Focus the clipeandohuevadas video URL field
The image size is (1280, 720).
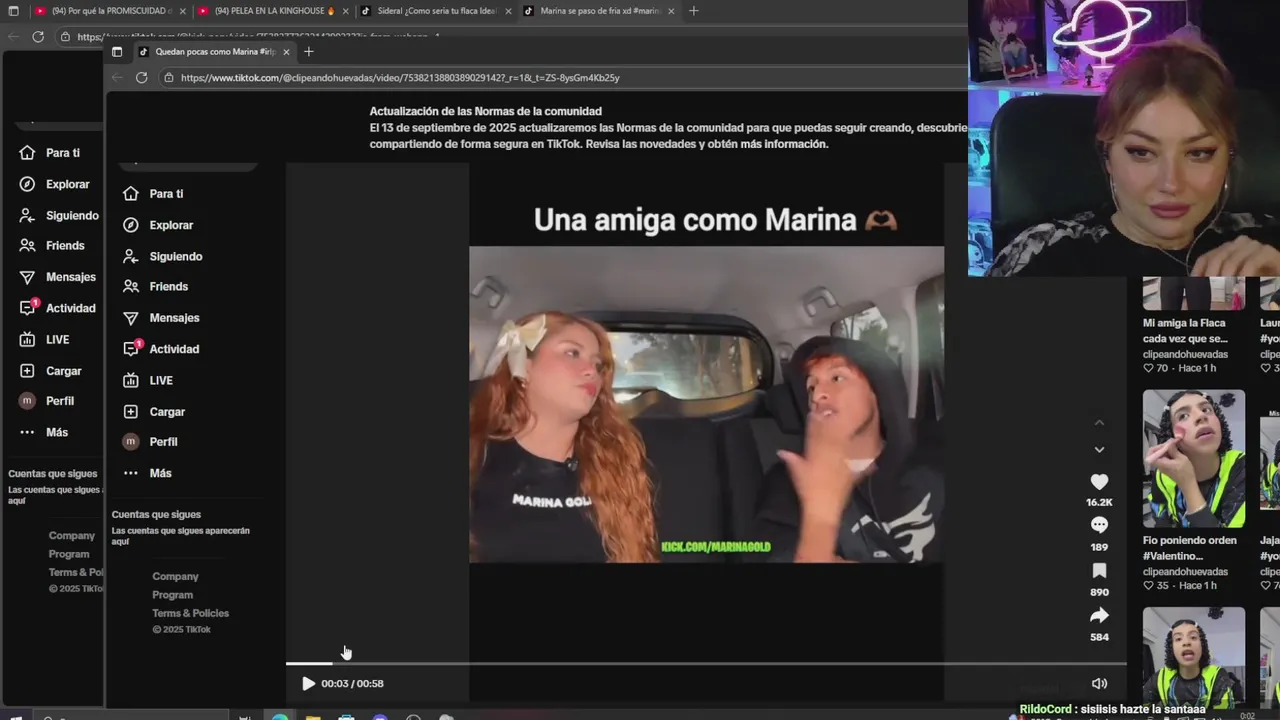[x=400, y=78]
